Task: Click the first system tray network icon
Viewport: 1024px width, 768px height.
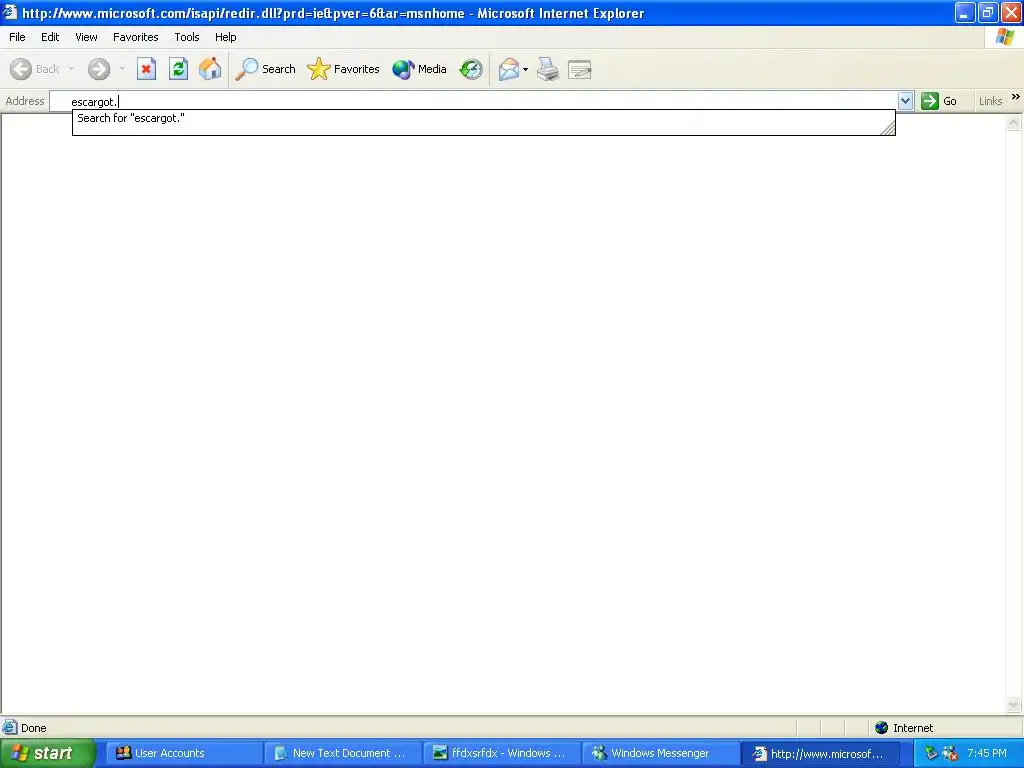Action: pos(931,753)
